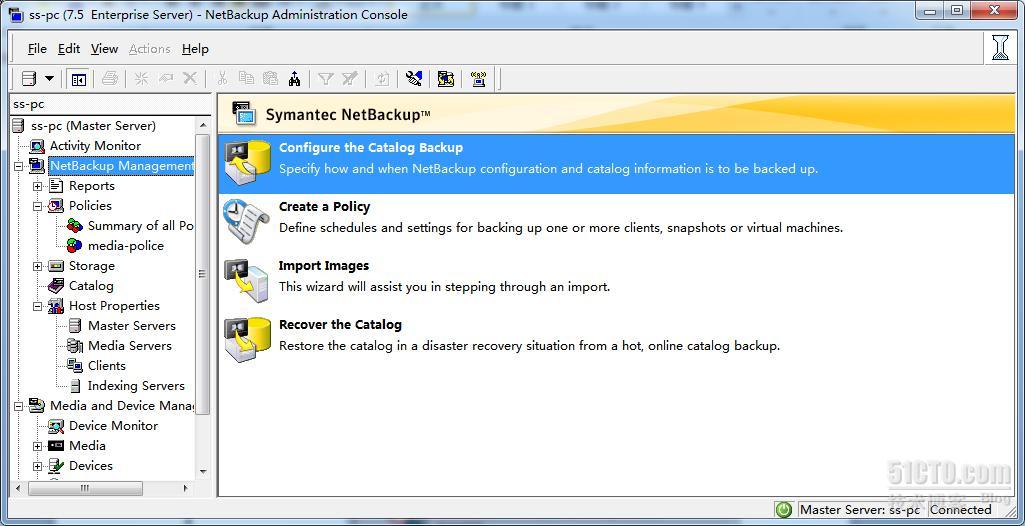Select Indexing Servers under Host Properties

click(136, 386)
